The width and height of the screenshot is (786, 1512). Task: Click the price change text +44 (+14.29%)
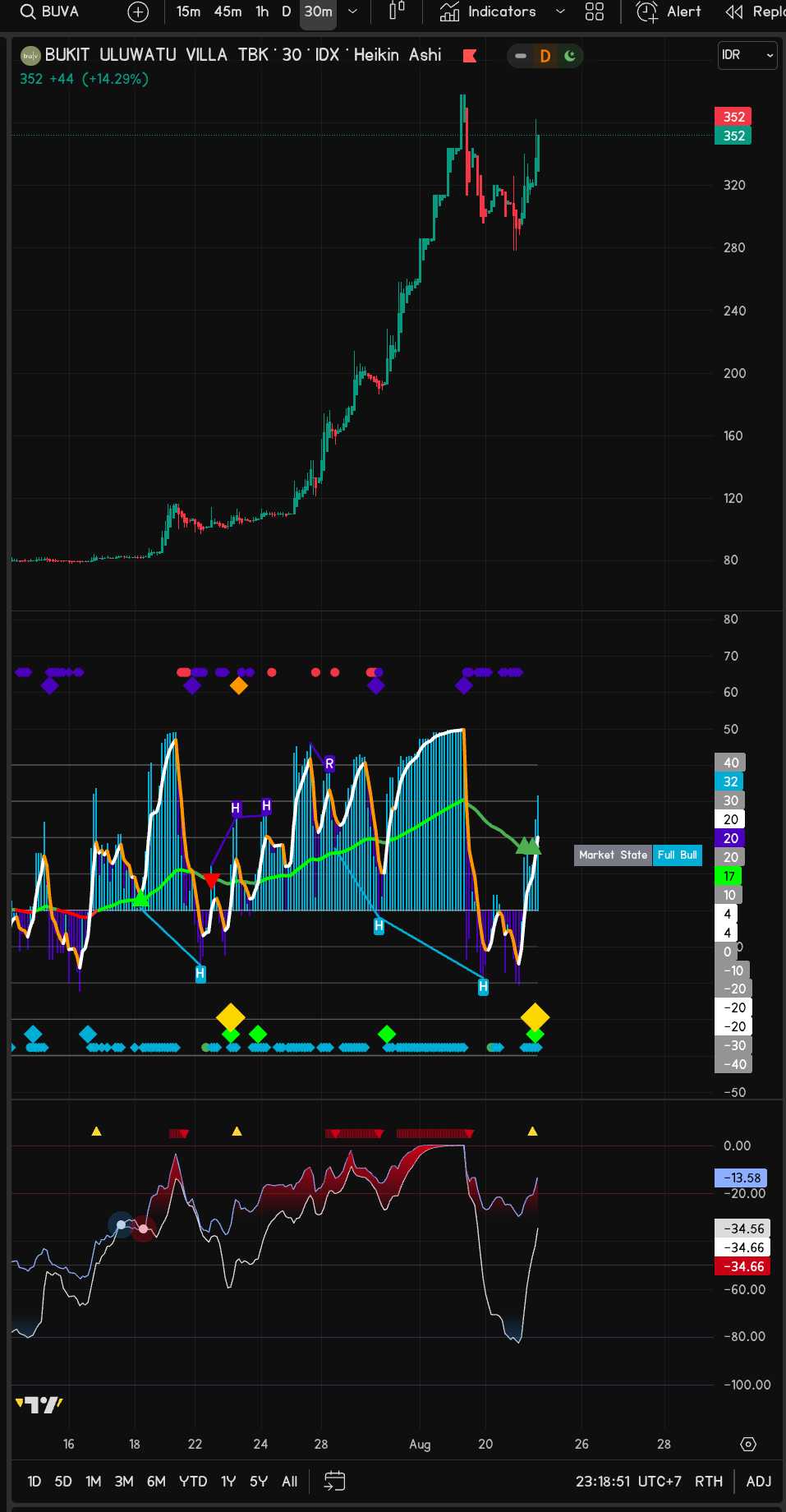point(99,79)
